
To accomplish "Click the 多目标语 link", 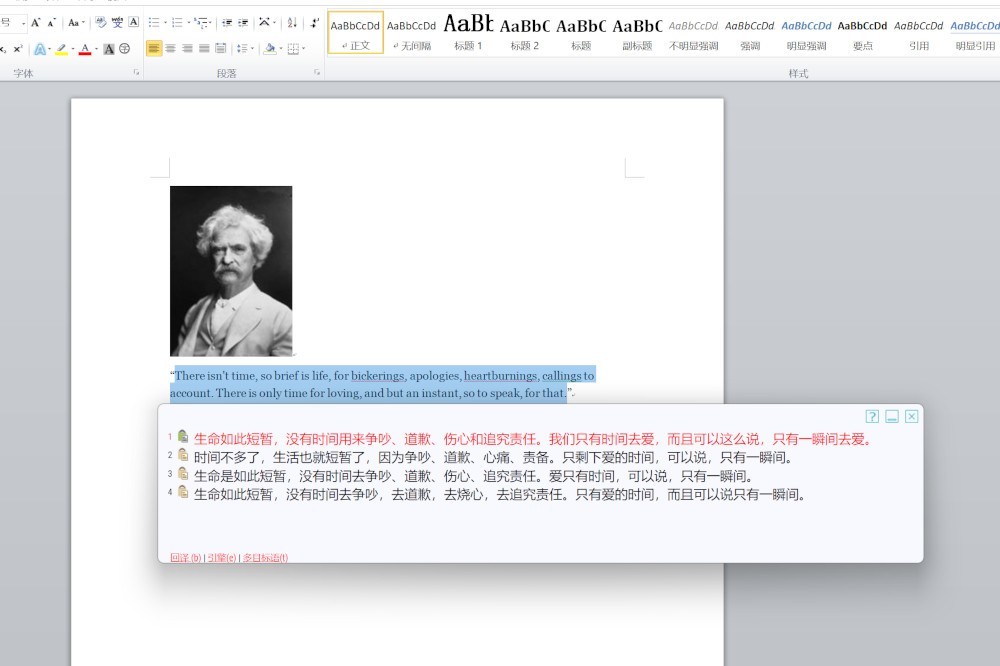I will [265, 558].
